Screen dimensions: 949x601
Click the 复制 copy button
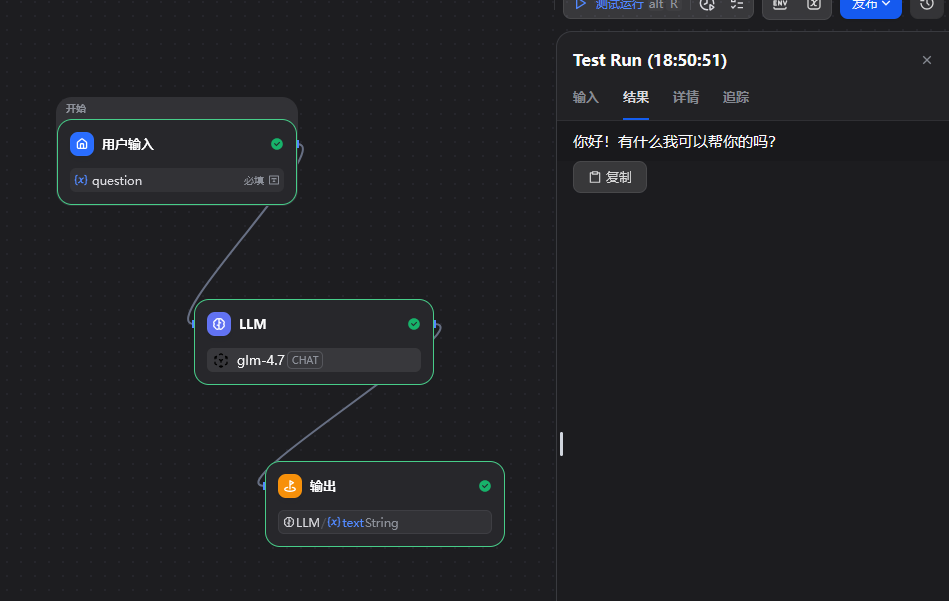(610, 177)
